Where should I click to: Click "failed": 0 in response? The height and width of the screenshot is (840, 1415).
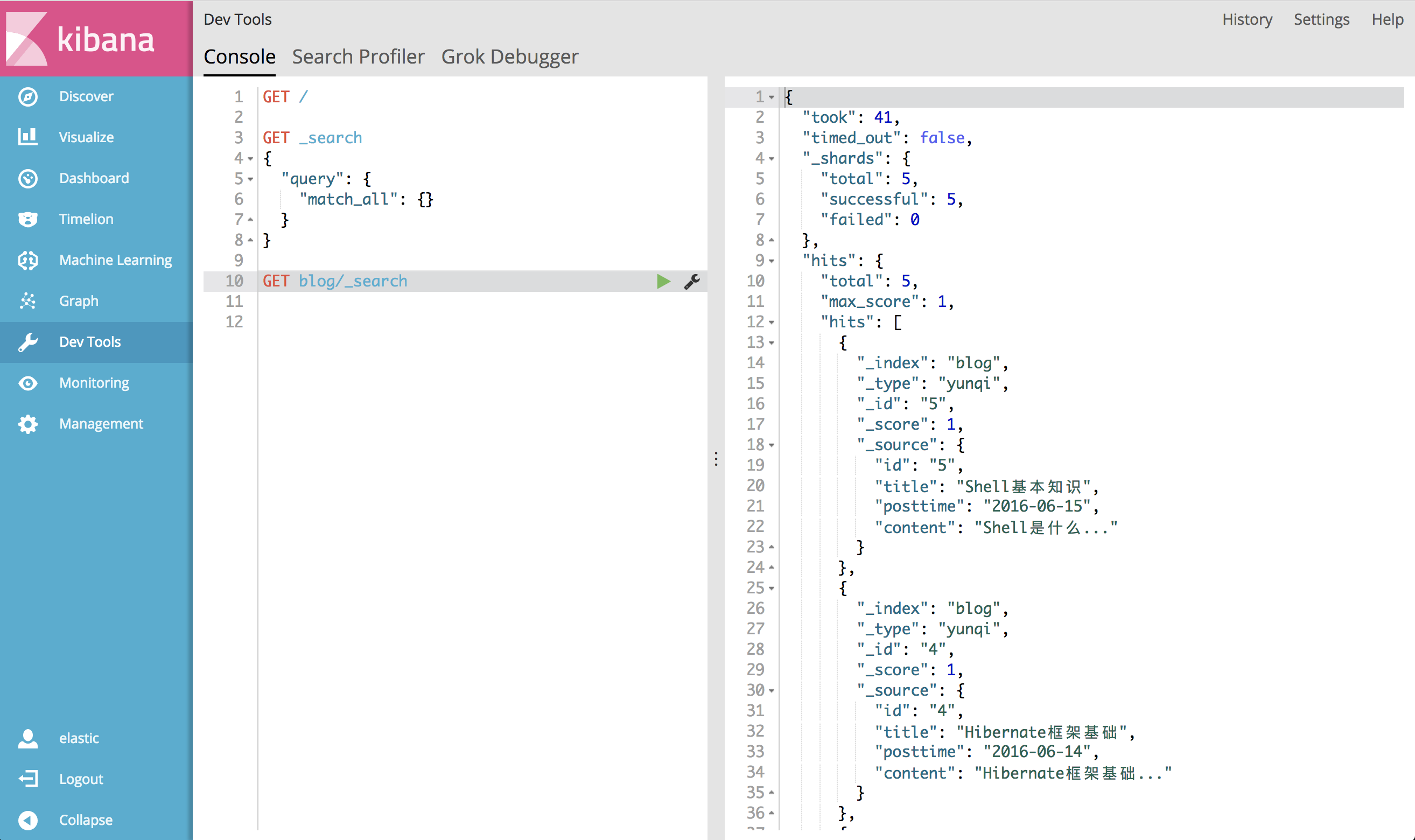(x=870, y=220)
